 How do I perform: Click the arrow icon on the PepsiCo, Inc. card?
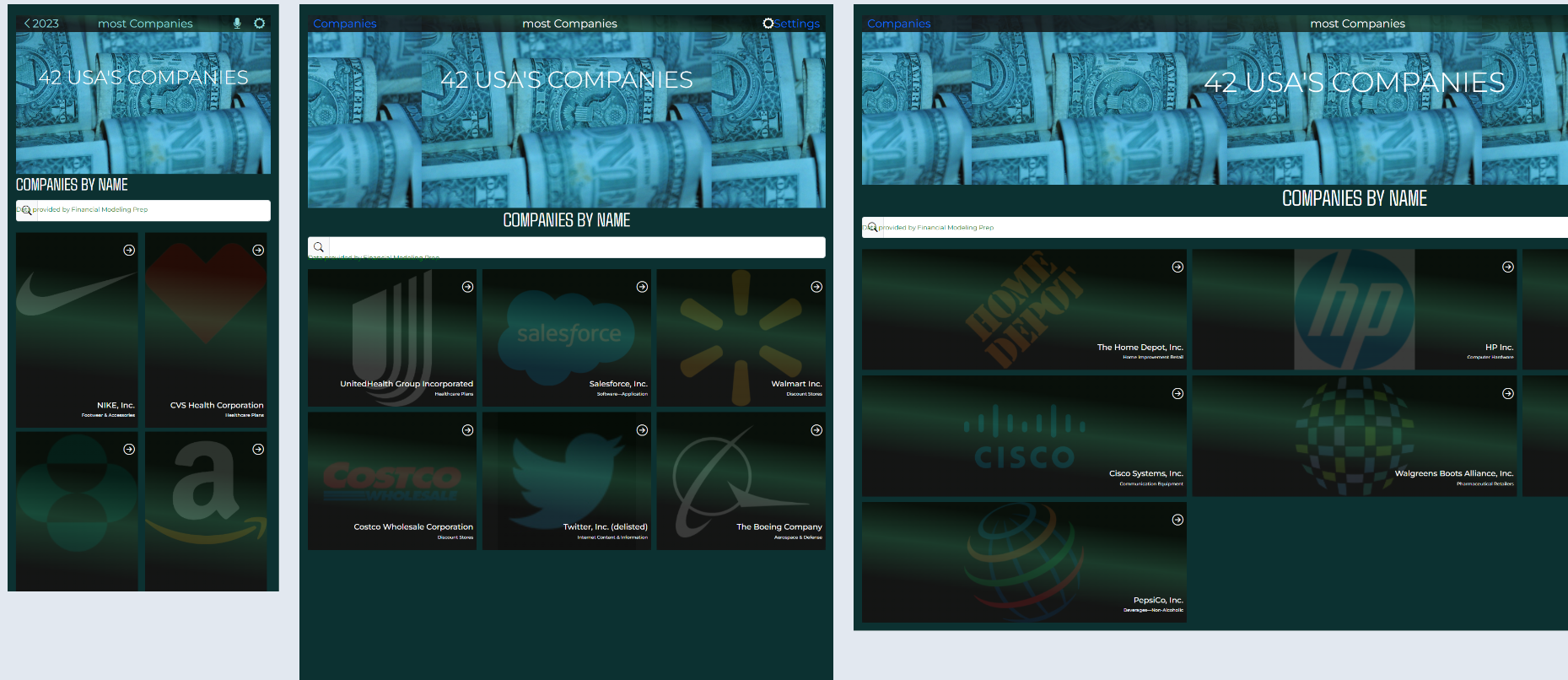(1177, 520)
